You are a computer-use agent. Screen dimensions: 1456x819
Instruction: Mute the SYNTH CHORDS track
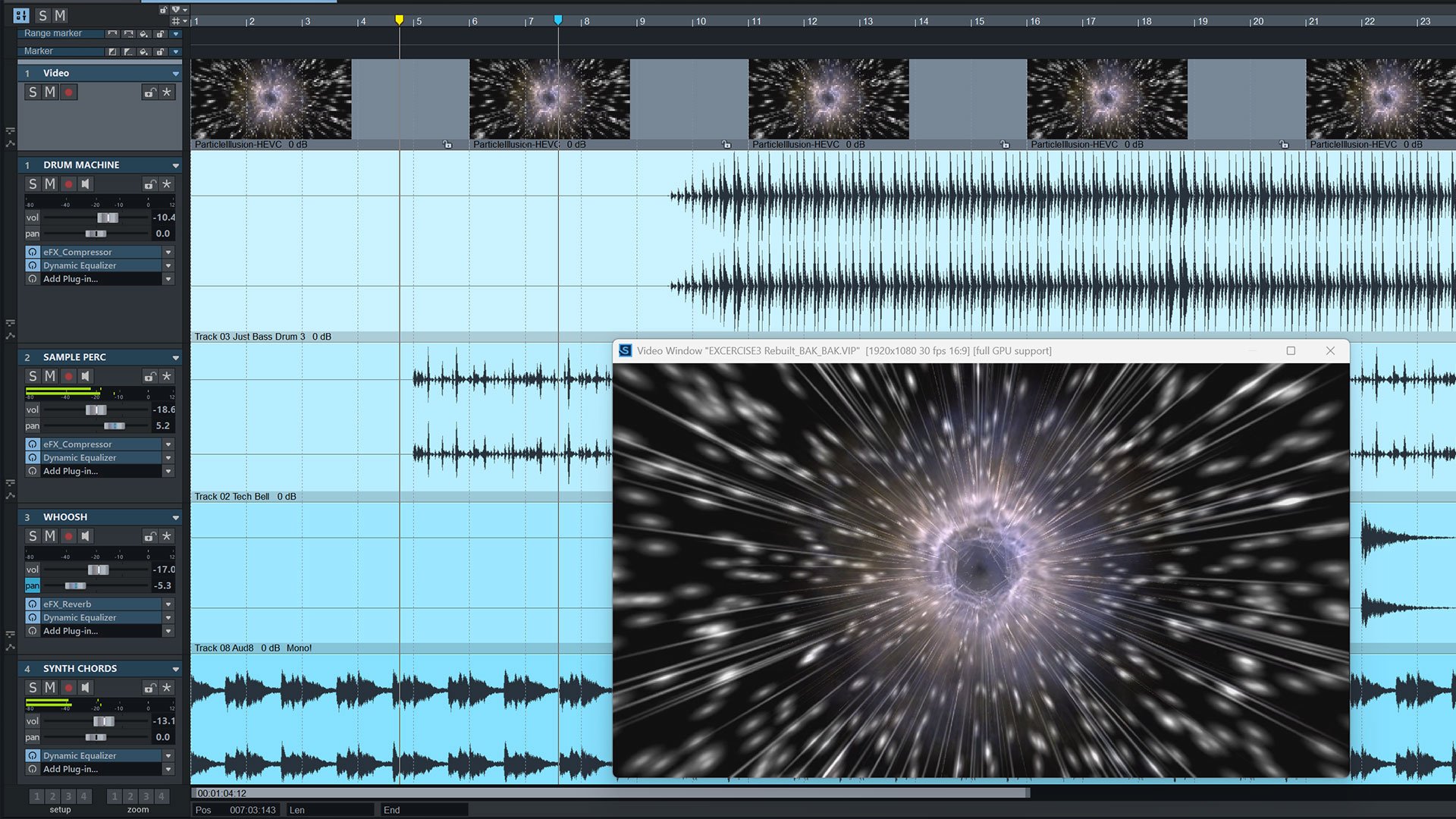[x=50, y=687]
